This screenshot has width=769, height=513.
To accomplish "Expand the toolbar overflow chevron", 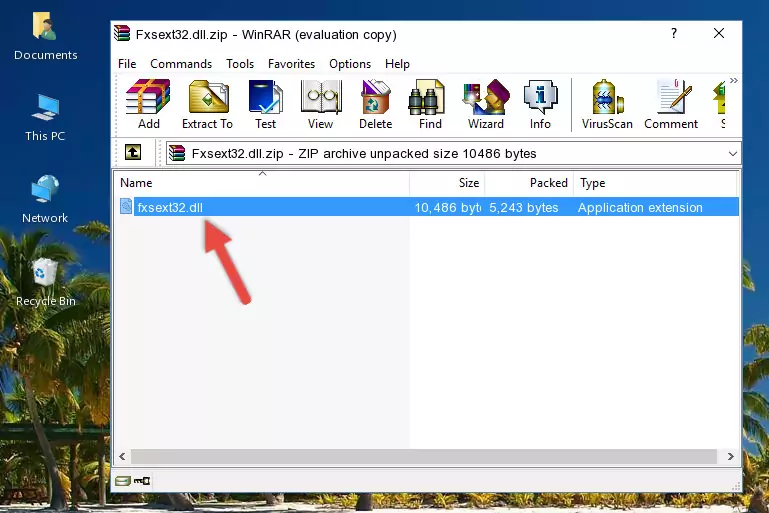I will (733, 80).
